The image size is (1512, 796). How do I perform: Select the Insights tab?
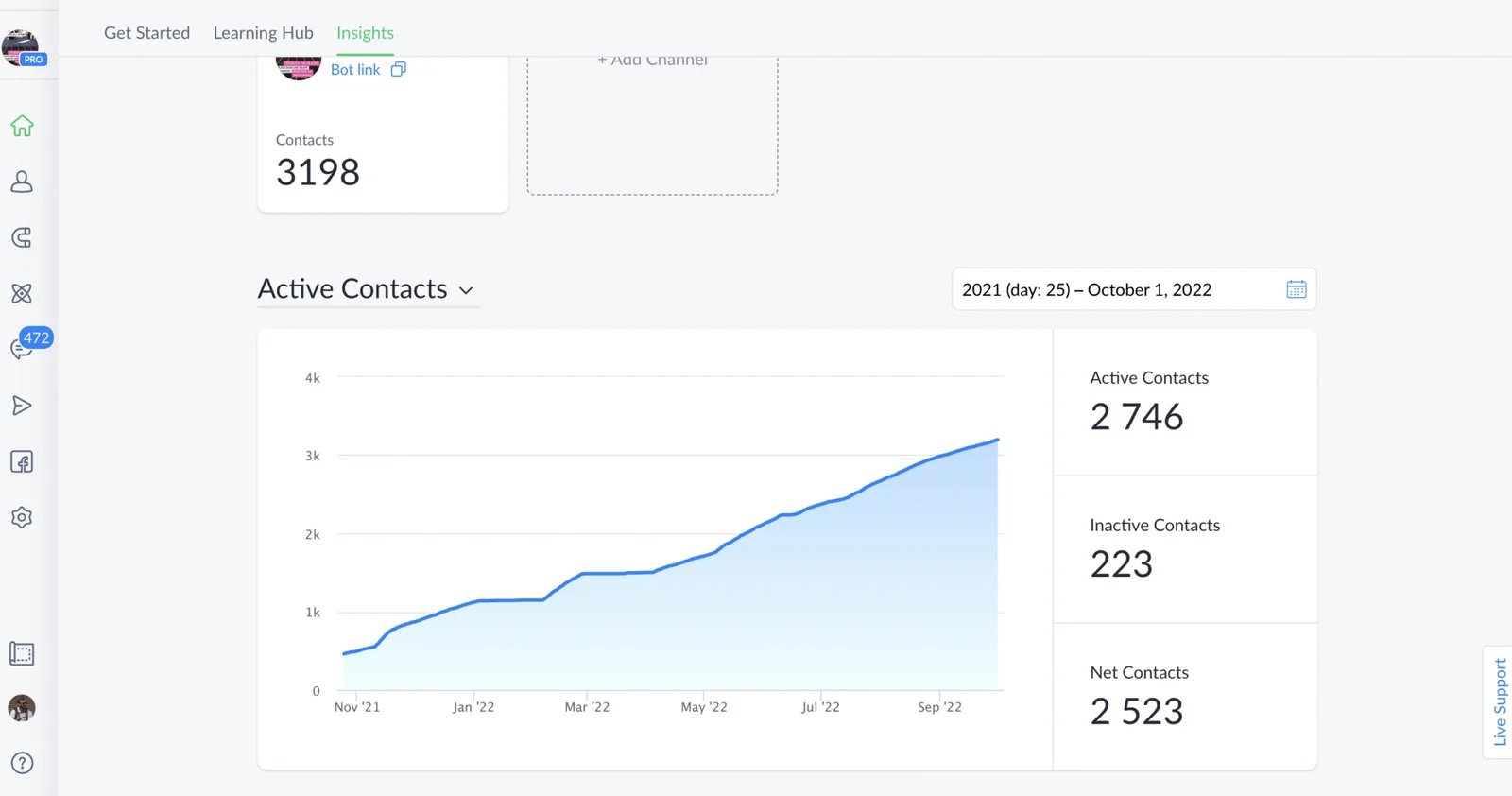(365, 33)
